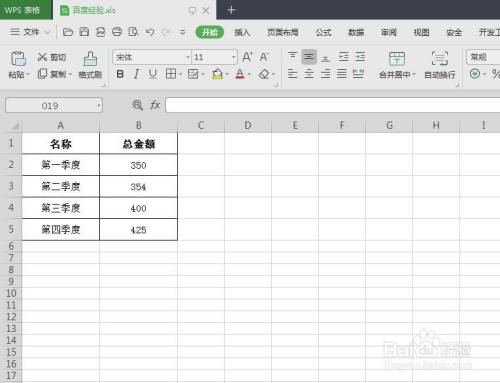This screenshot has height=383, width=500.
Task: Align text right
Action: tap(326, 74)
